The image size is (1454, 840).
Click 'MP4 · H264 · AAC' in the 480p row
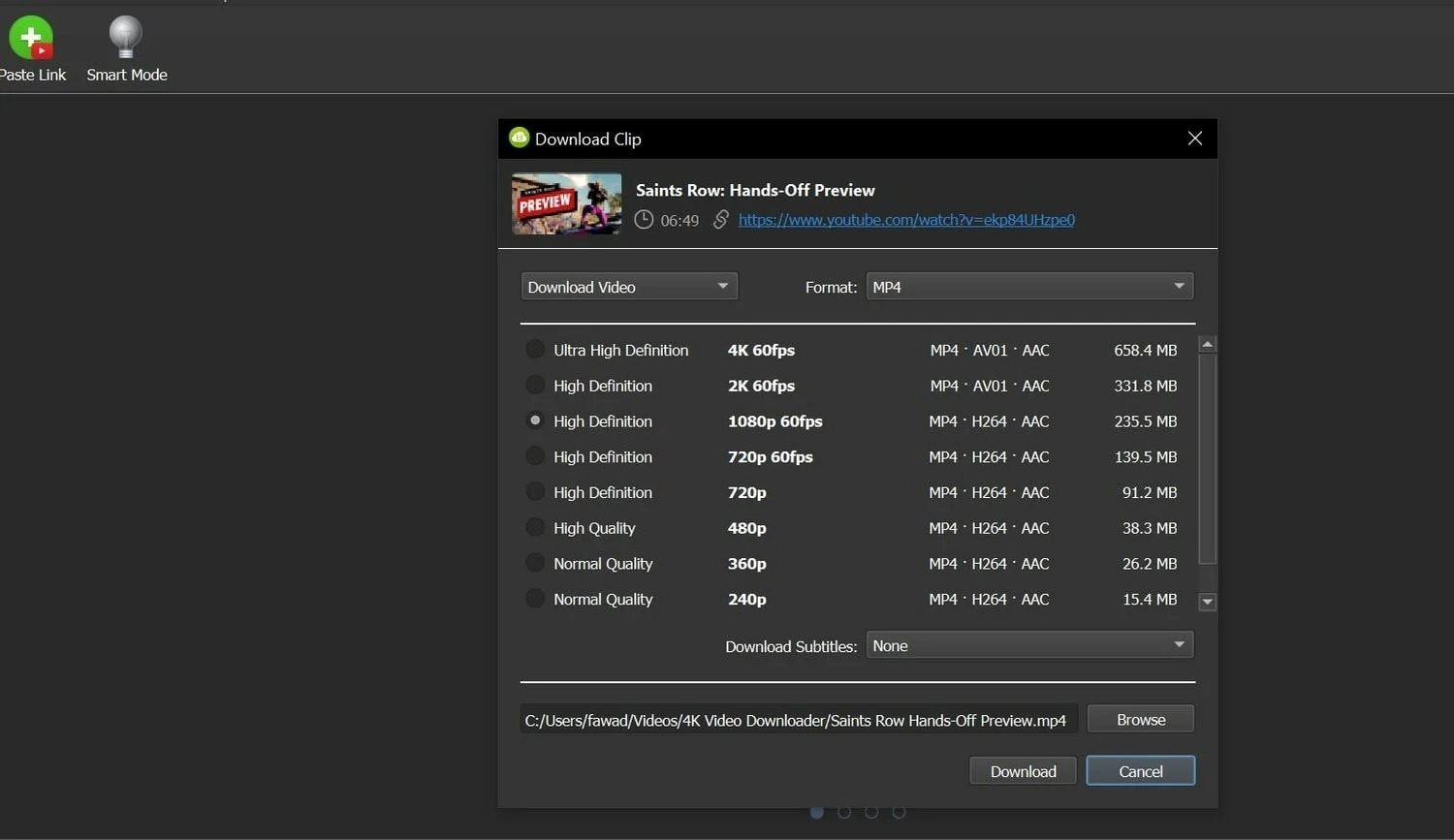coord(989,528)
